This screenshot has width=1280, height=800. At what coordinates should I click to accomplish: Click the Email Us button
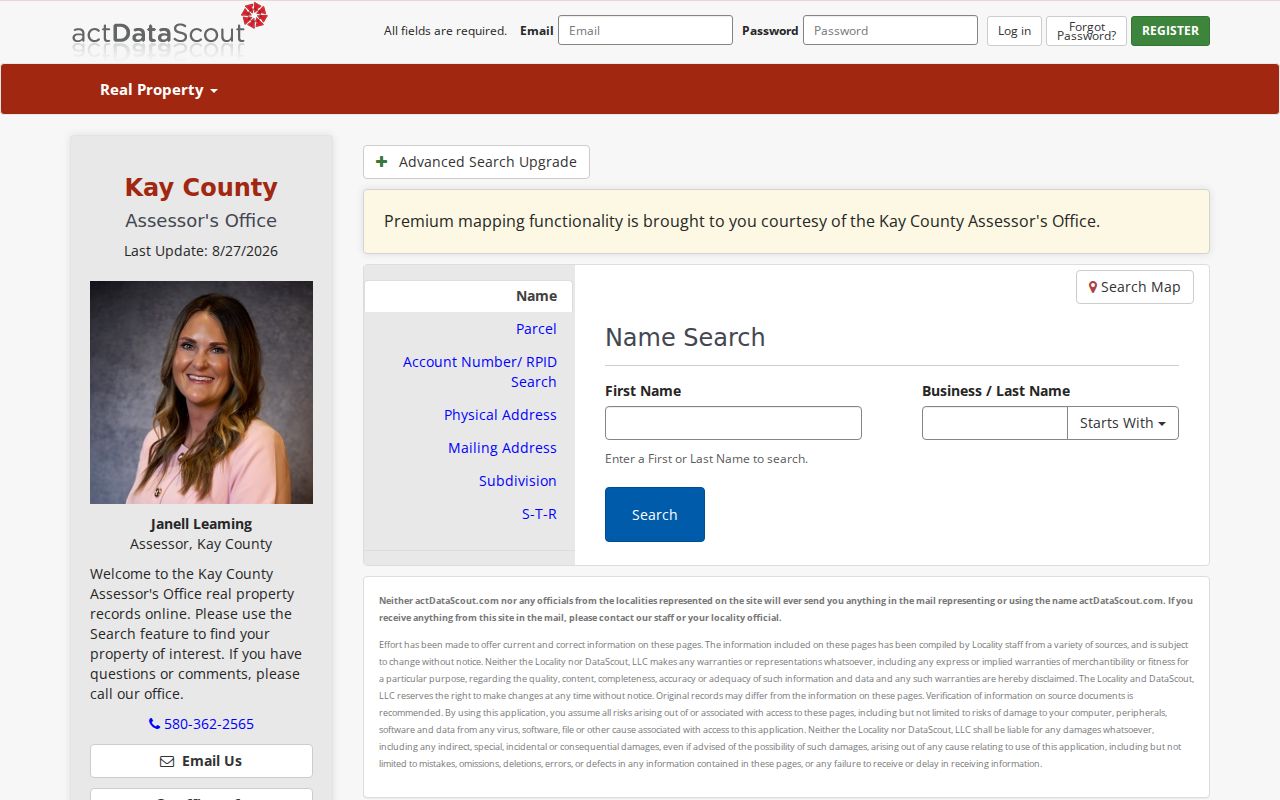201,761
